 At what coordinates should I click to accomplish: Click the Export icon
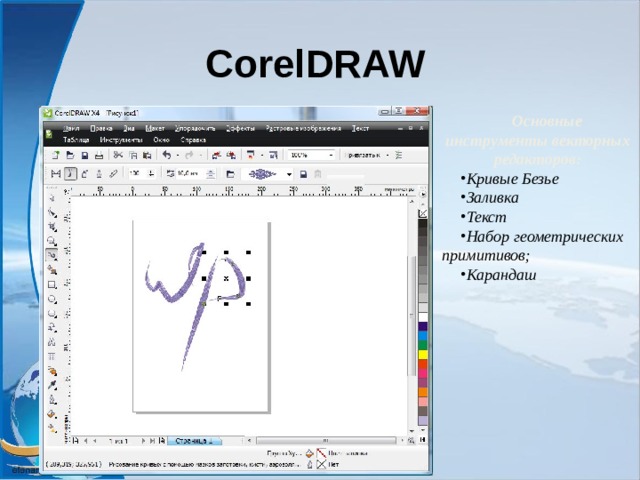click(231, 155)
